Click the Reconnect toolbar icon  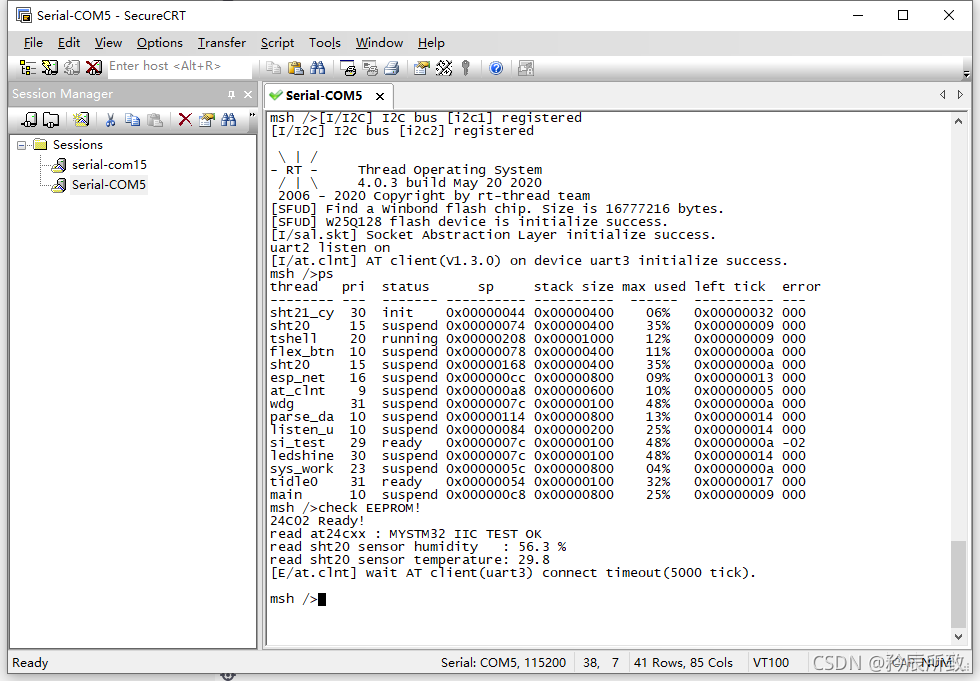(72, 67)
